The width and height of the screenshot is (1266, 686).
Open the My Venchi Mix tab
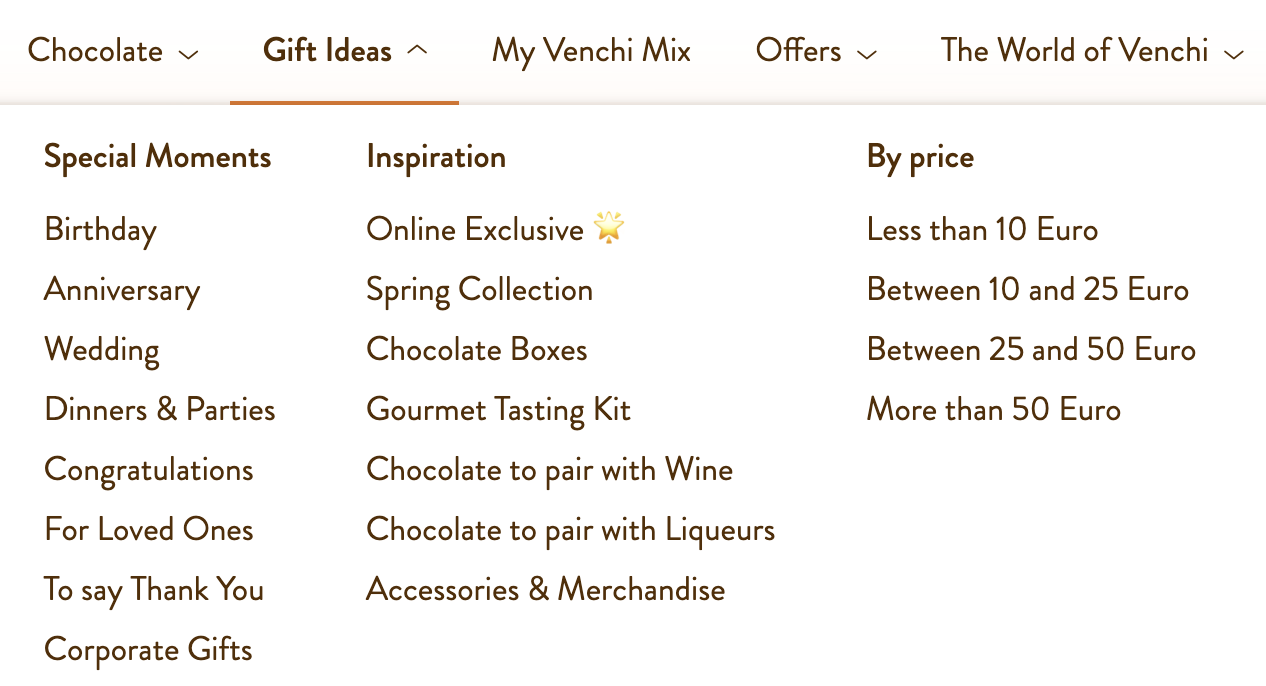(591, 51)
